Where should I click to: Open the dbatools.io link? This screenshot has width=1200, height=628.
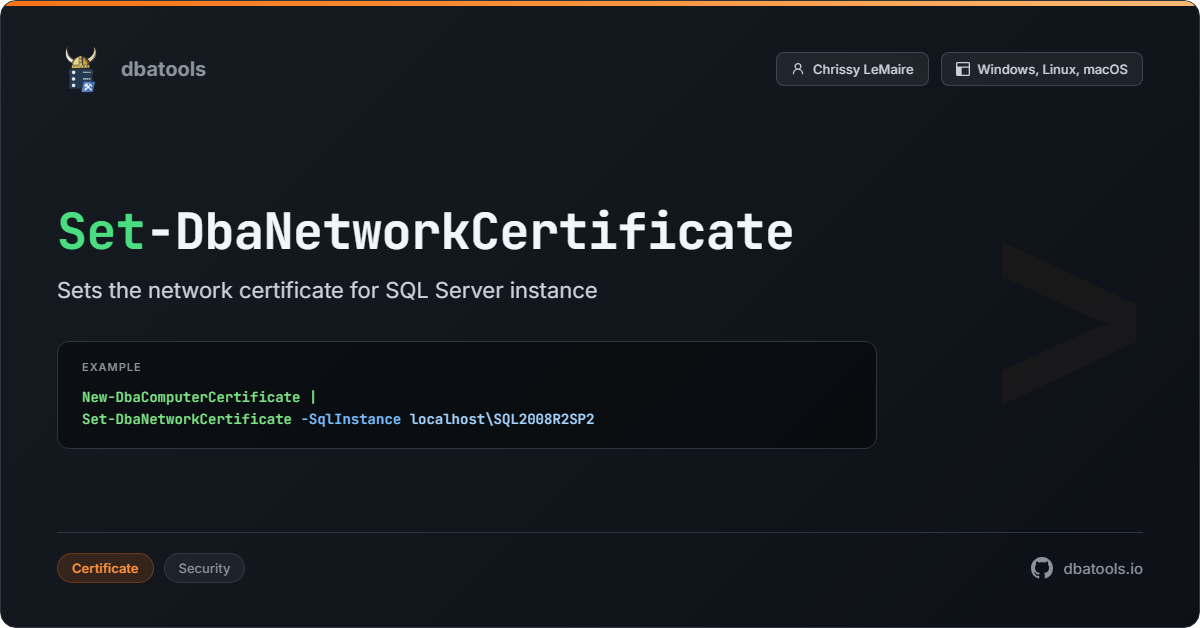1104,567
